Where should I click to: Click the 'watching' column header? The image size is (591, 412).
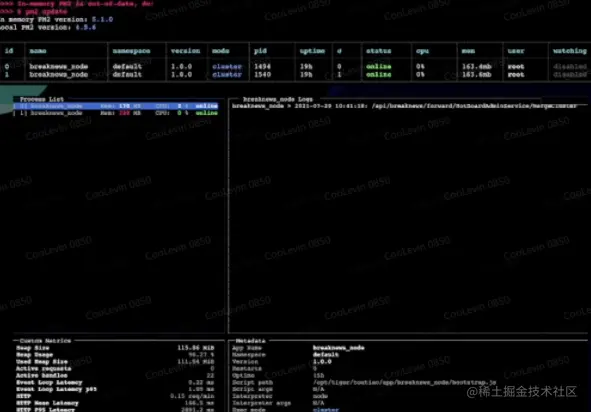click(x=570, y=51)
